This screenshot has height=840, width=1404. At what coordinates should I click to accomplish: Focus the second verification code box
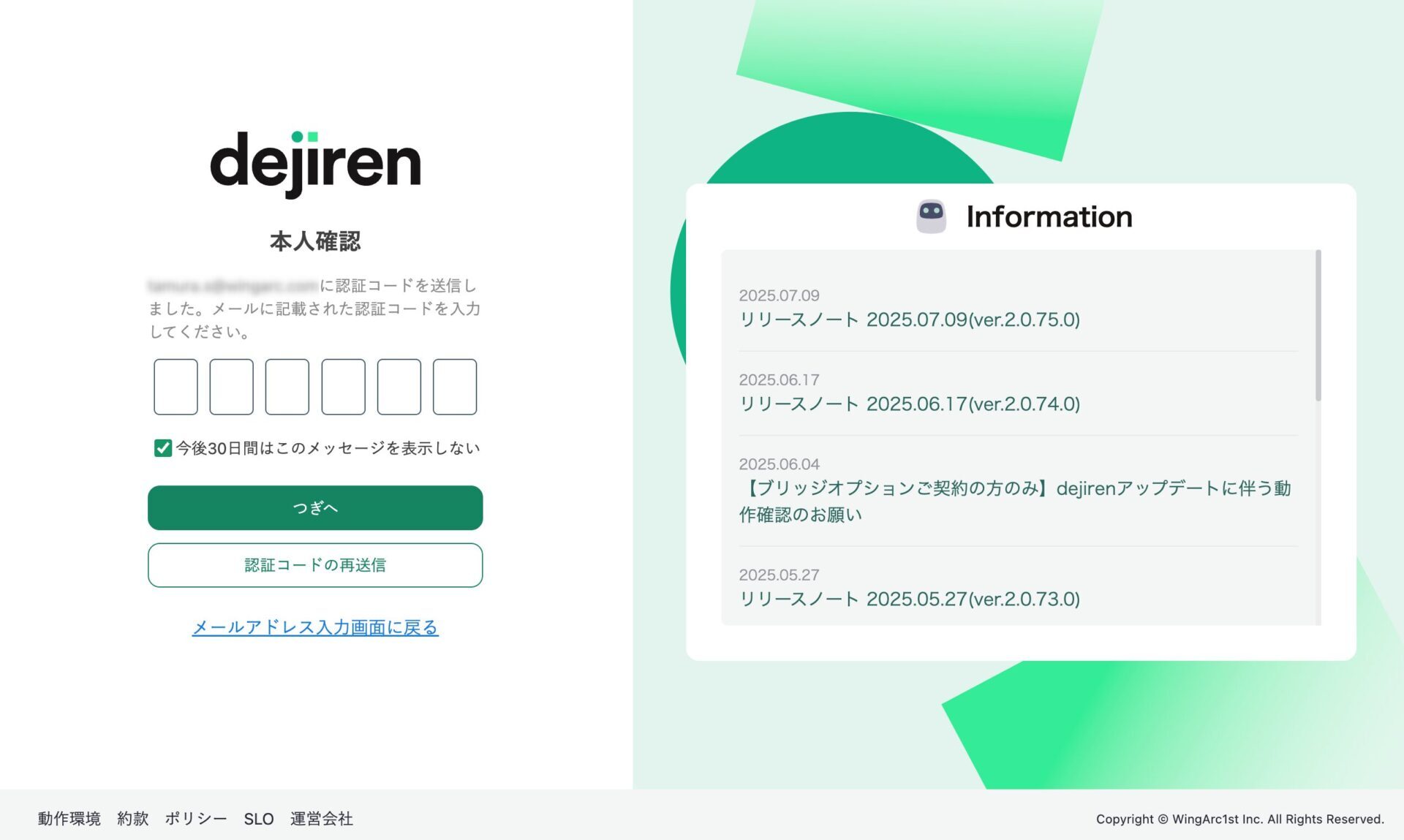coord(231,387)
